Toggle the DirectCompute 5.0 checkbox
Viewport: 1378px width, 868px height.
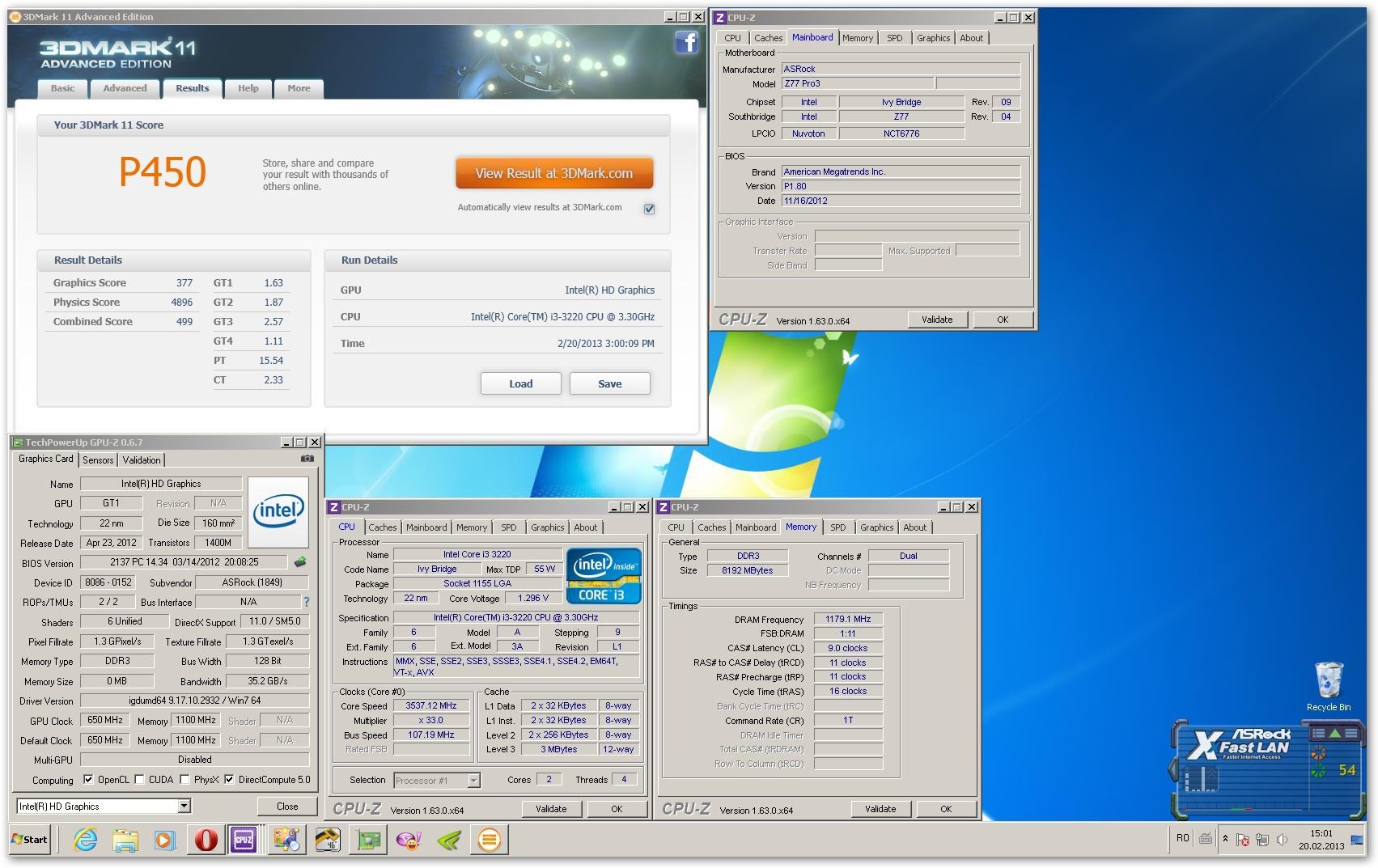pyautogui.click(x=230, y=780)
